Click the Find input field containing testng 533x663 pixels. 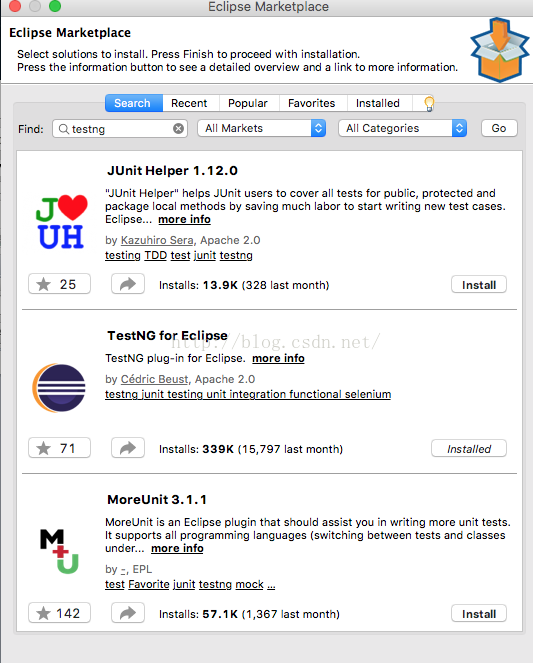[120, 129]
